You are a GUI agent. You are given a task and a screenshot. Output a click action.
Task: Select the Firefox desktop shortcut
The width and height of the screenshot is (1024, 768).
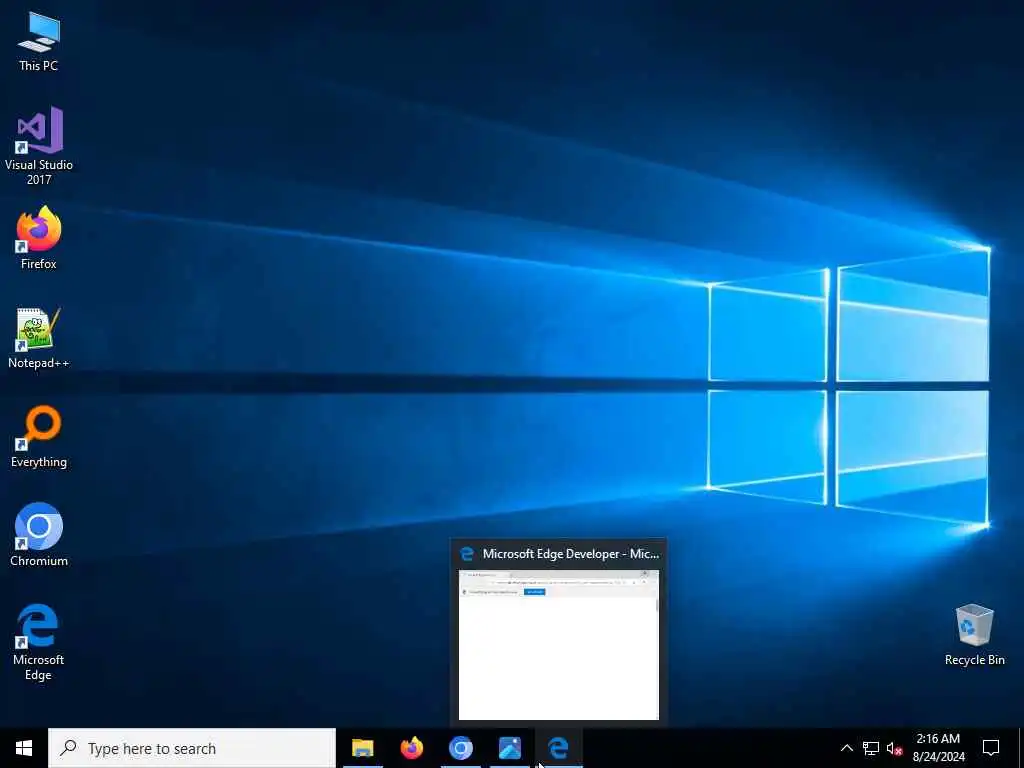click(x=39, y=238)
